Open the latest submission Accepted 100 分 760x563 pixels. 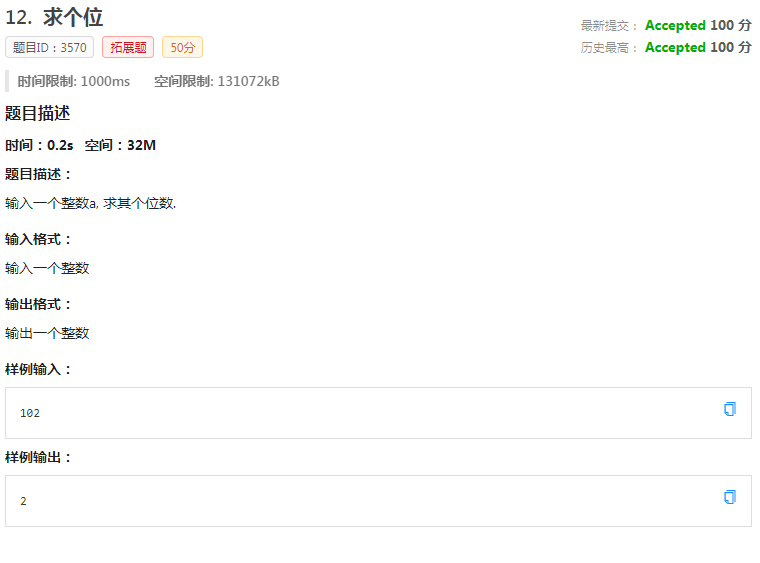pyautogui.click(x=698, y=25)
